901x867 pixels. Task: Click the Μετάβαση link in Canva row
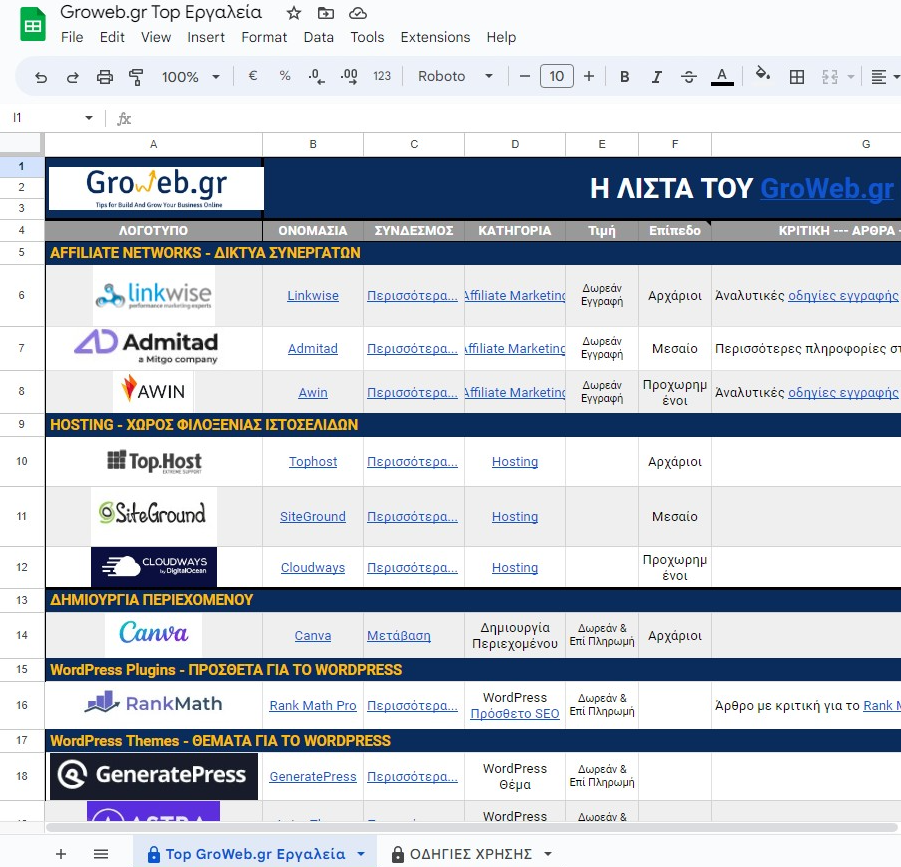click(x=399, y=635)
